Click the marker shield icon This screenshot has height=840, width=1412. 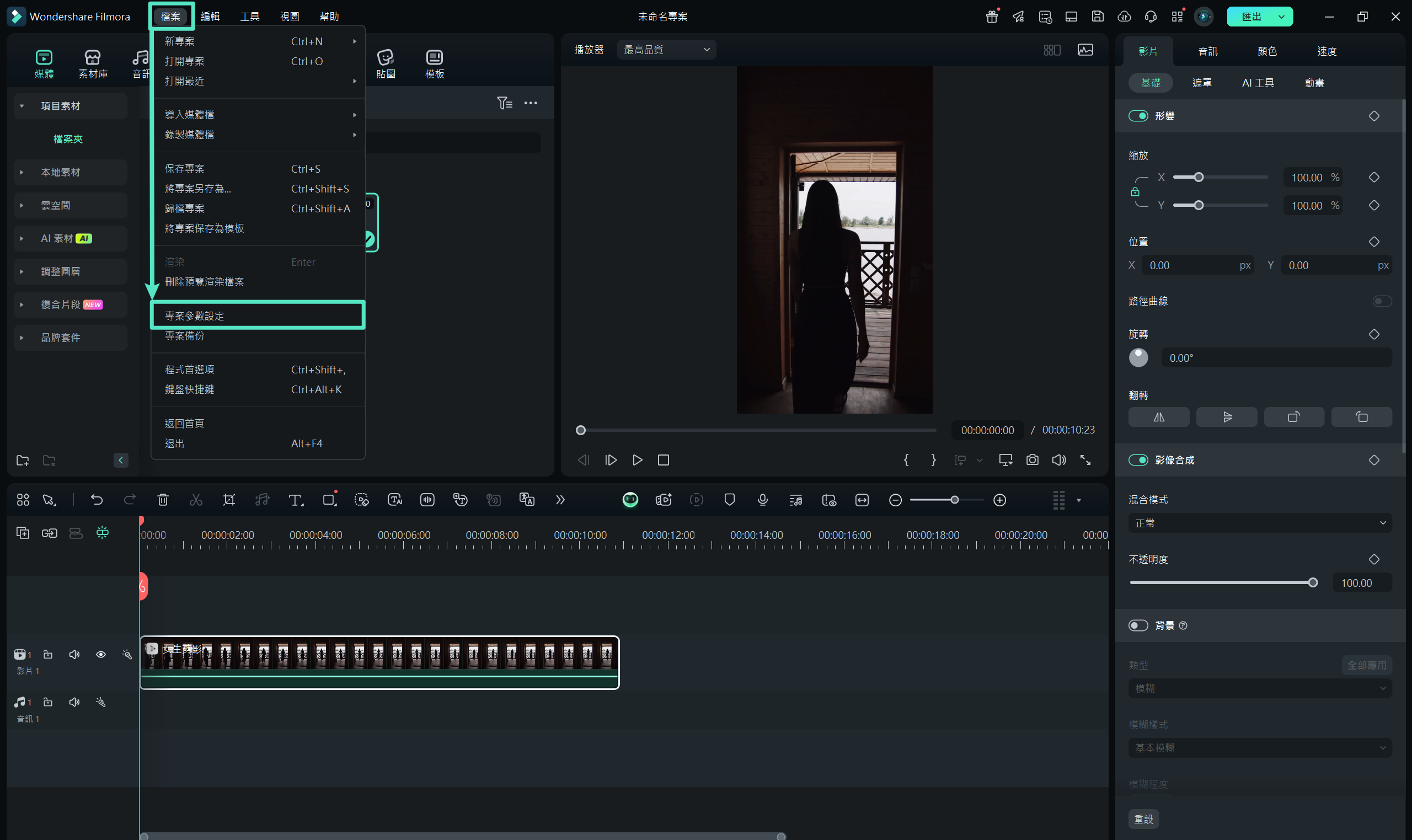(730, 500)
